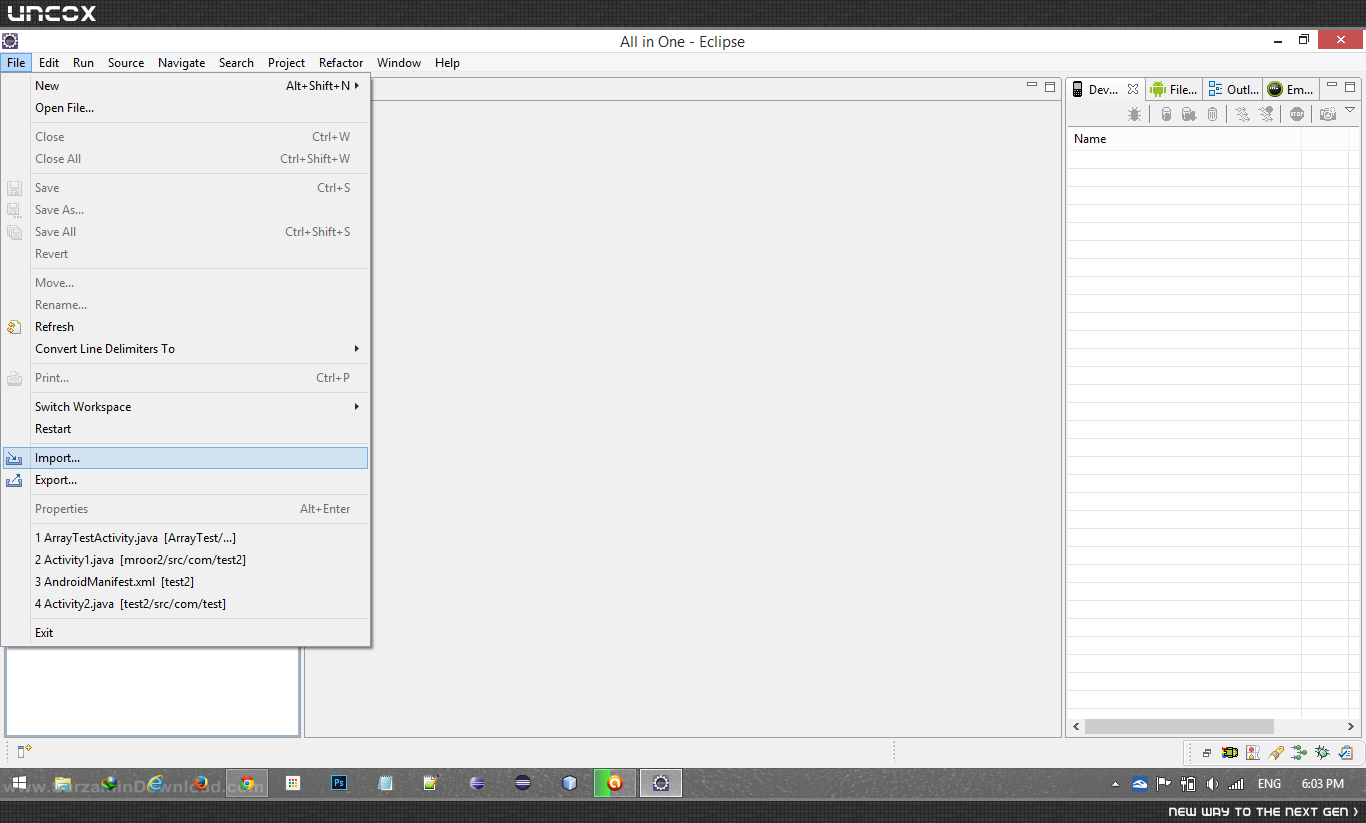Maximize the editor area
Image resolution: width=1366 pixels, height=823 pixels.
coord(1050,87)
